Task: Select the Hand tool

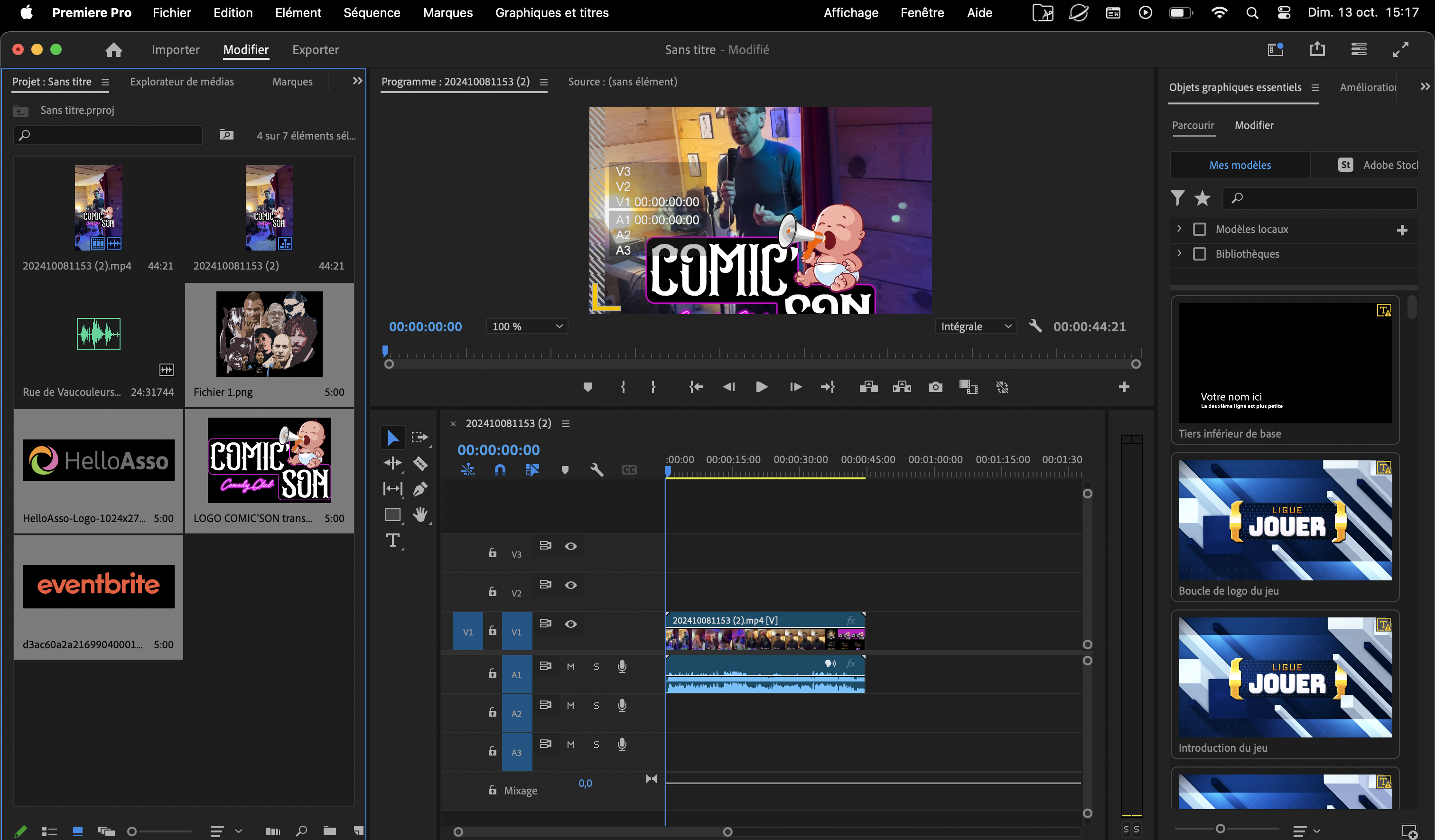Action: 420,514
